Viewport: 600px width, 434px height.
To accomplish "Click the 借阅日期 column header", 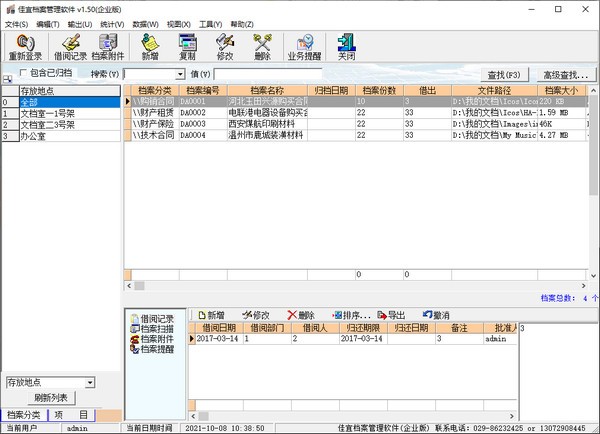I will [x=219, y=328].
